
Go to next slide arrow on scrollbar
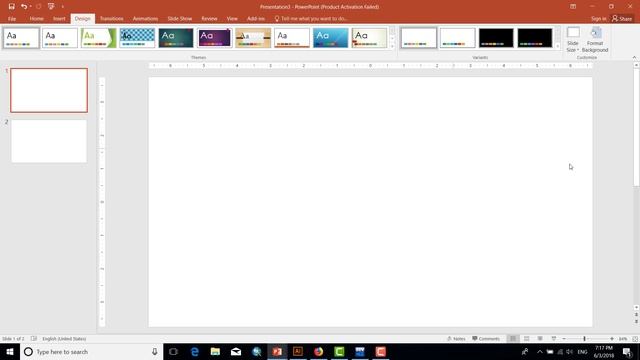click(636, 322)
